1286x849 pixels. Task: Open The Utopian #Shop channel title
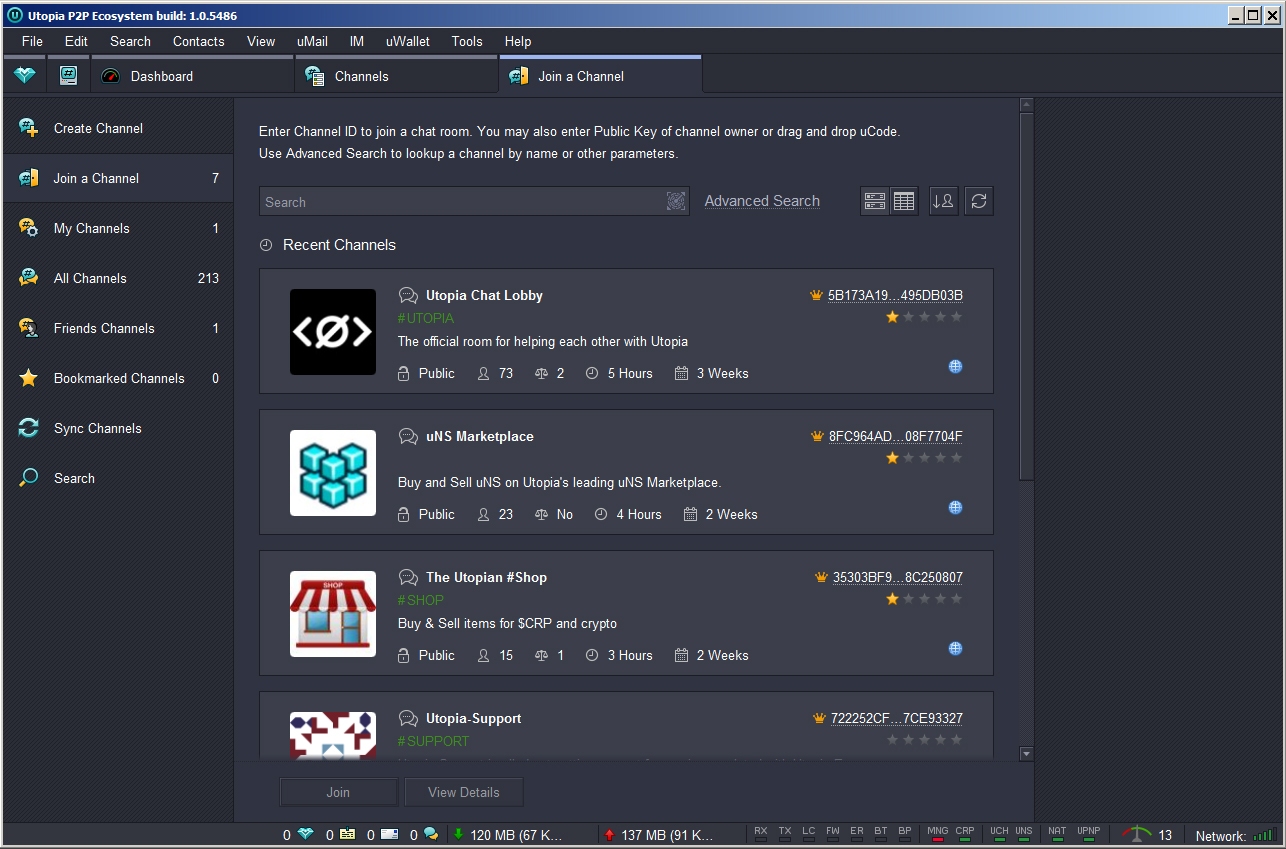point(486,577)
